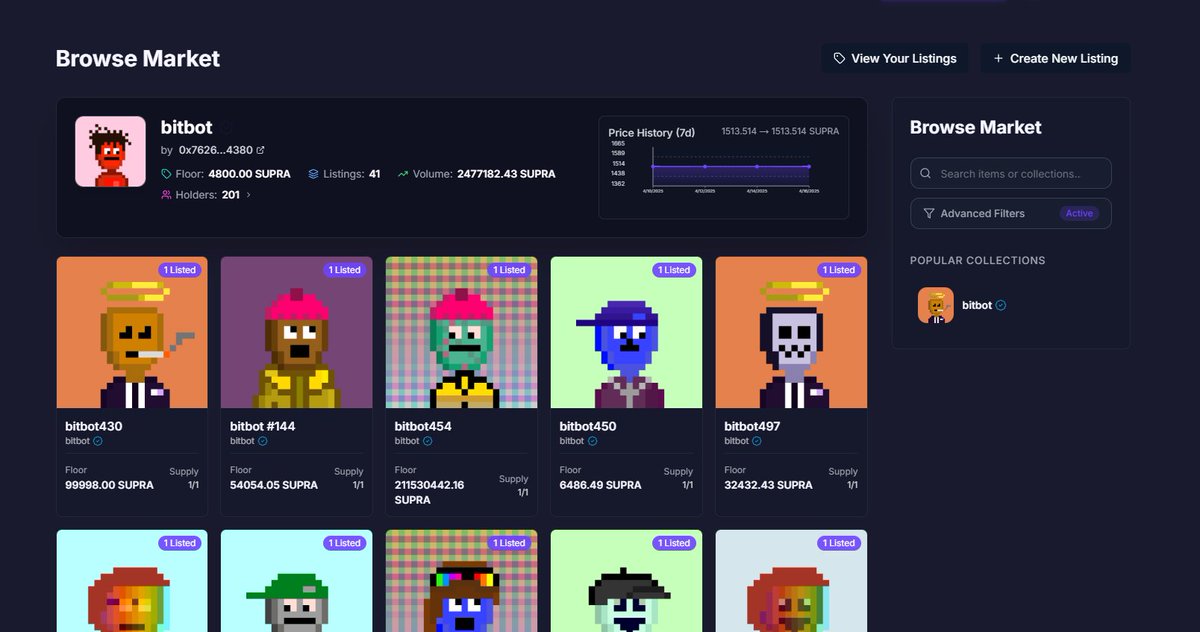Click the 1 Listed badge on bitbot454
The width and height of the screenshot is (1200, 632).
pos(510,270)
